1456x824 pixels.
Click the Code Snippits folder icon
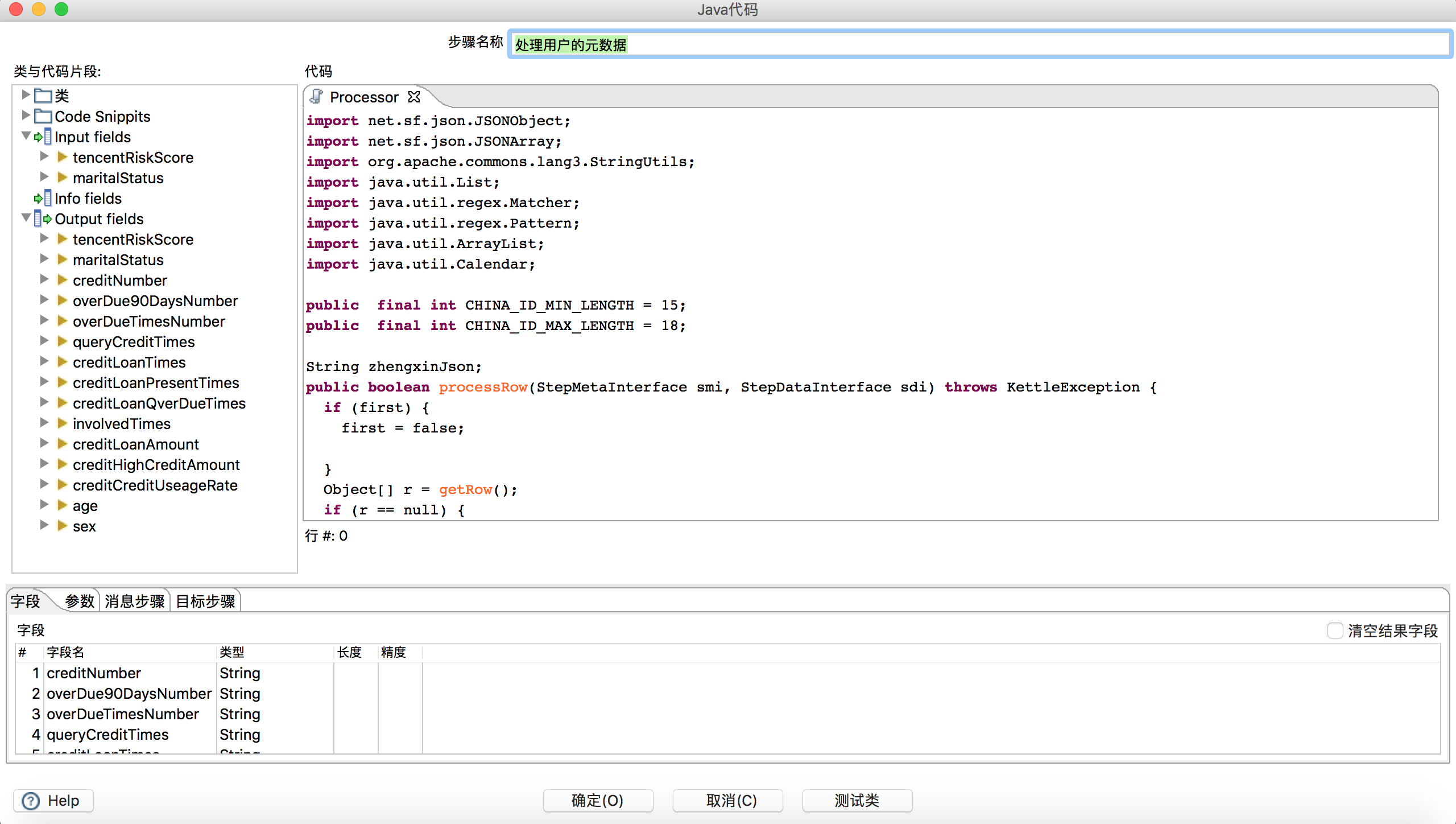coord(43,117)
